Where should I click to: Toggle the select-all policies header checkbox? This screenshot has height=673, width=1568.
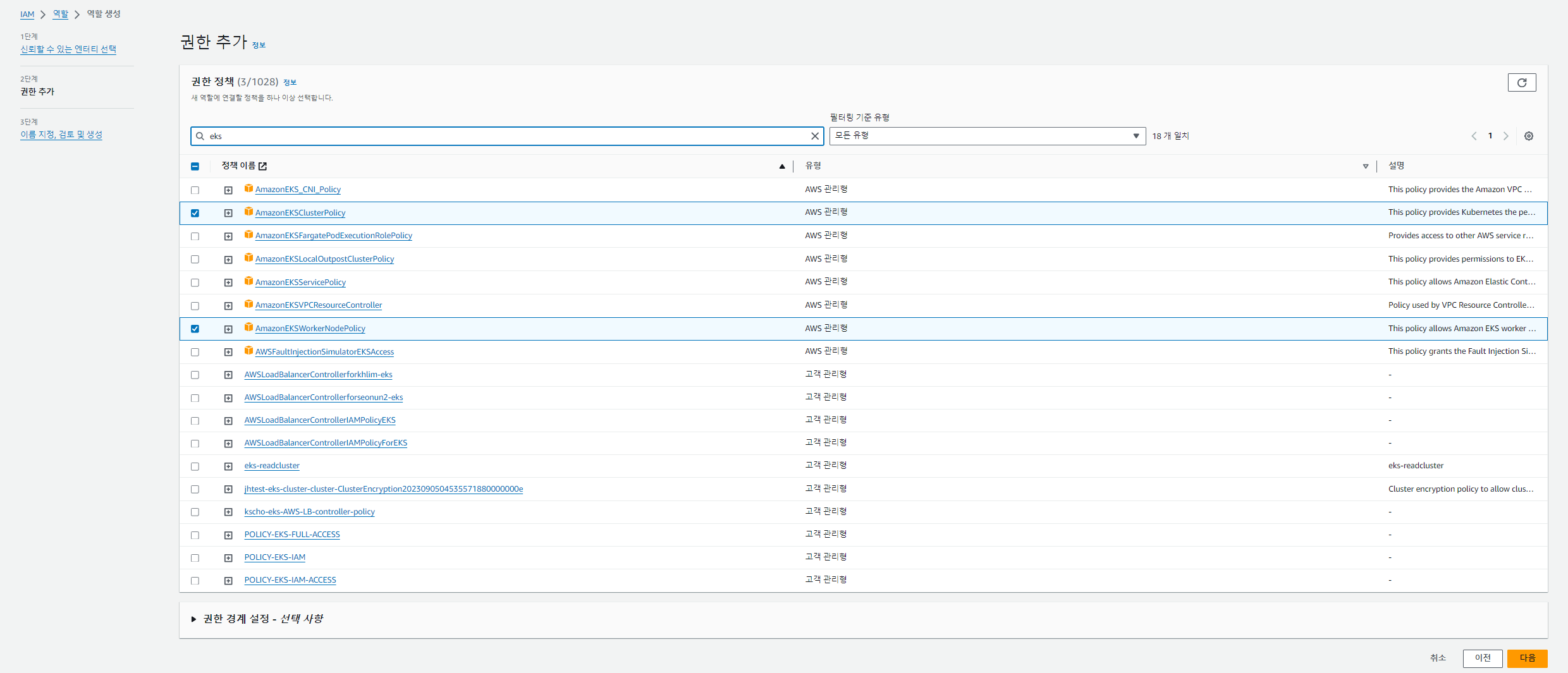coord(195,166)
